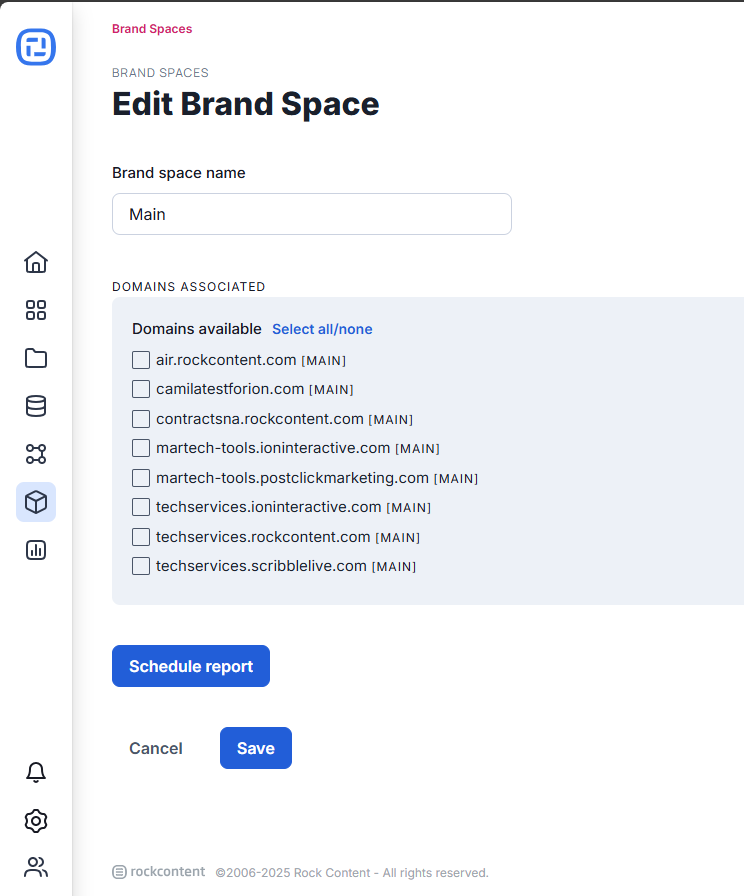The height and width of the screenshot is (896, 744).
Task: Click the Schedule report button
Action: point(191,666)
